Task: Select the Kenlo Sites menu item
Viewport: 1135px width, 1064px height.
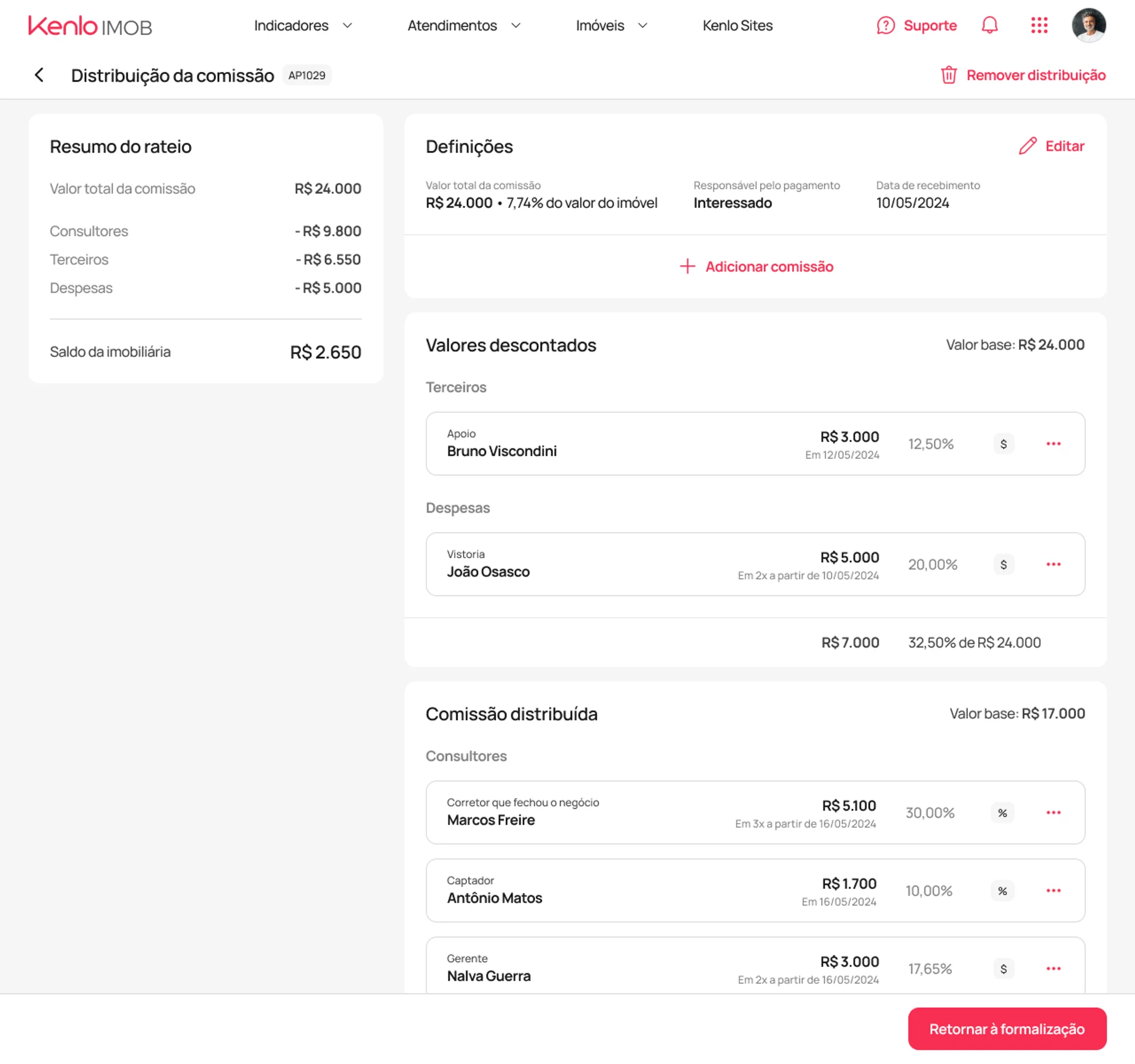Action: (737, 25)
